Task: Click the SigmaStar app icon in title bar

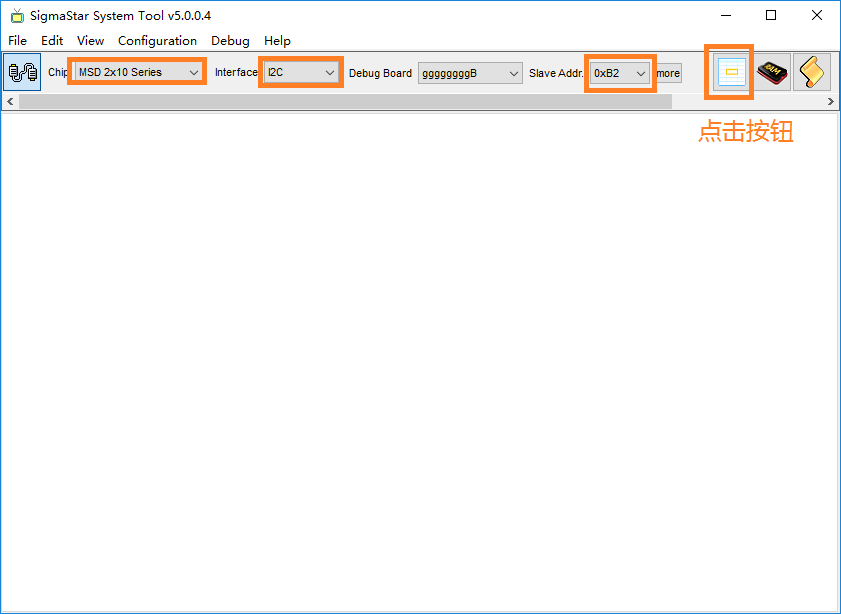Action: point(17,16)
